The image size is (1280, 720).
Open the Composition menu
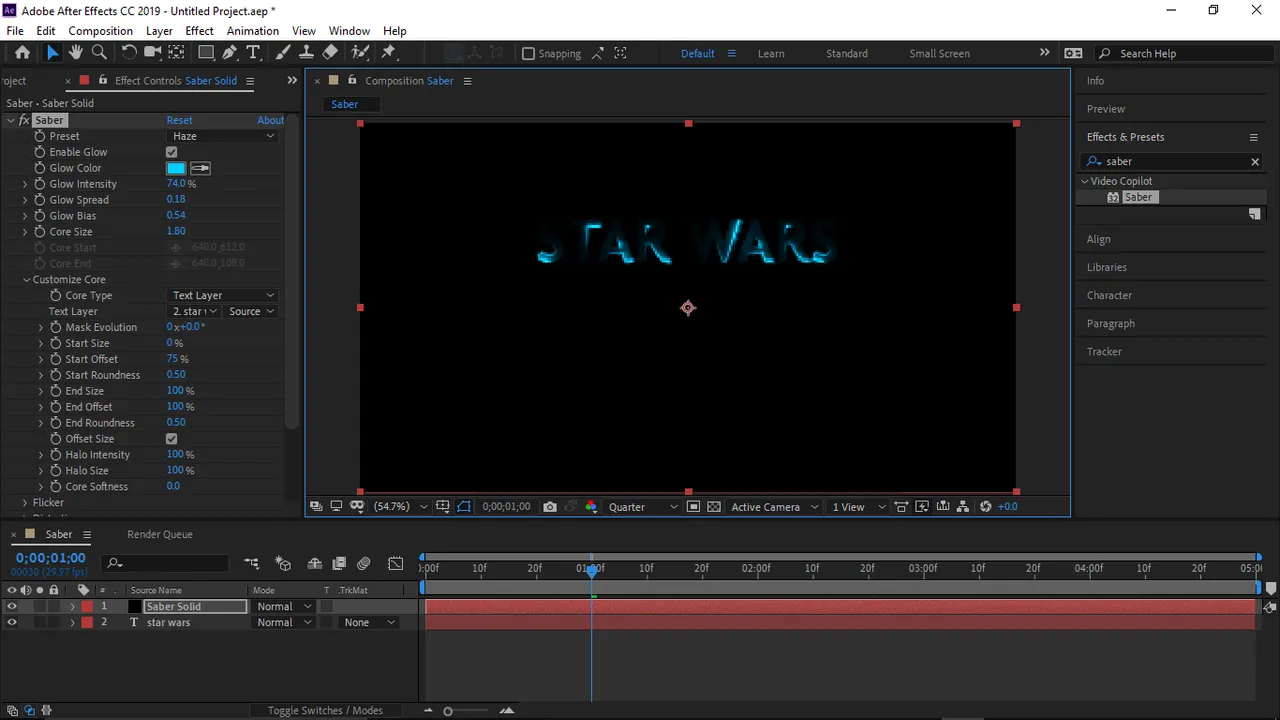pos(100,31)
